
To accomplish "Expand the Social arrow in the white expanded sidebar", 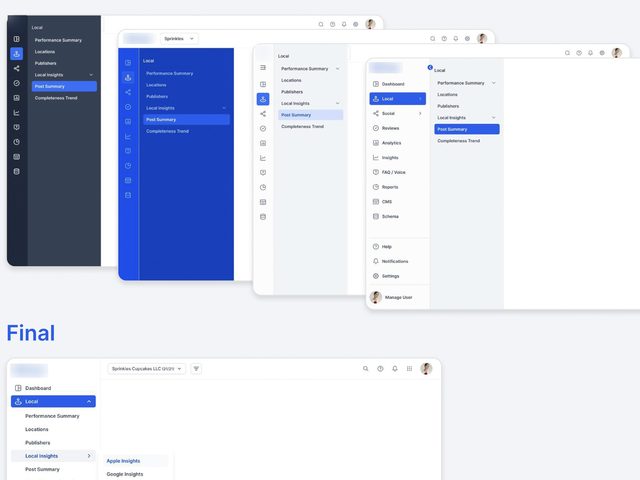I will pyautogui.click(x=420, y=113).
